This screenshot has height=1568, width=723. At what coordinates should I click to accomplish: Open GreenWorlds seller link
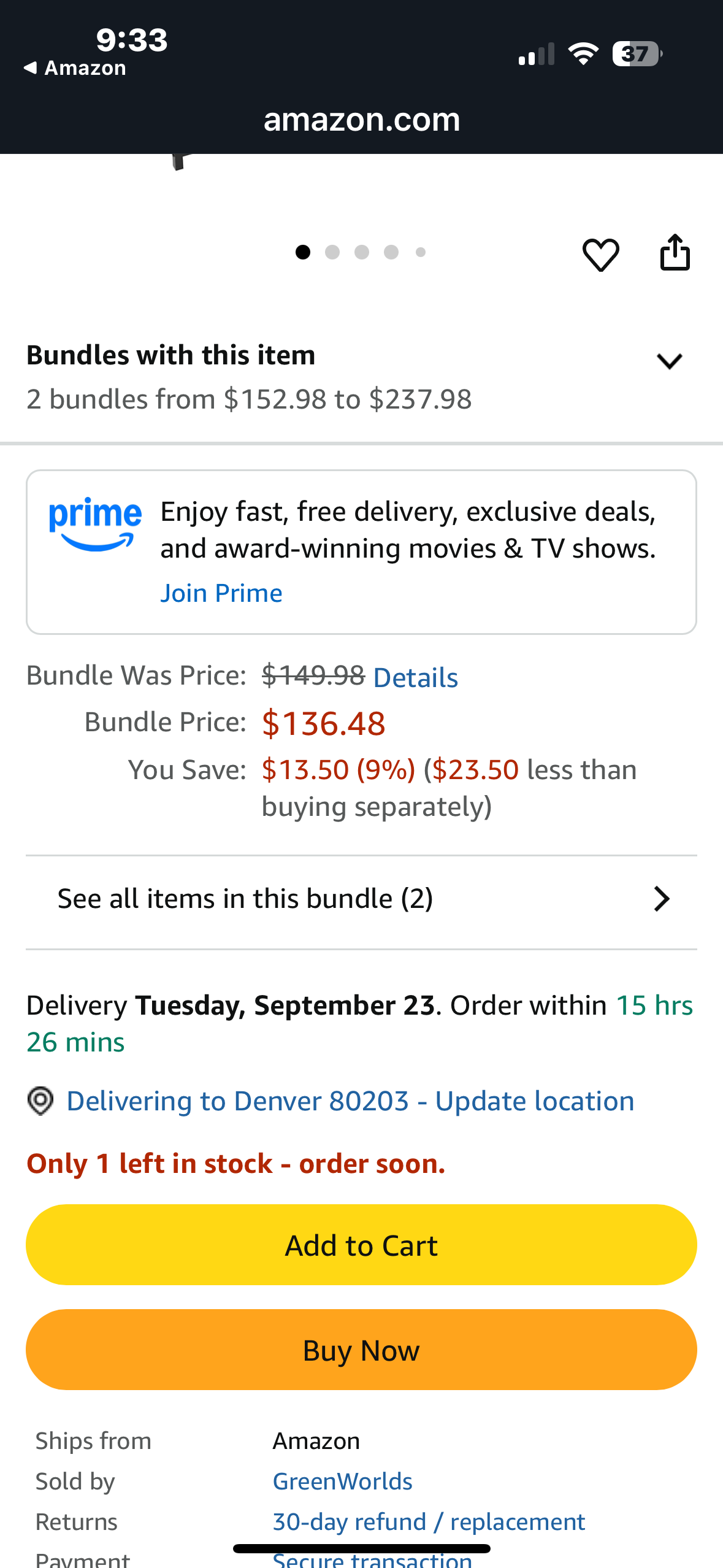point(342,1482)
